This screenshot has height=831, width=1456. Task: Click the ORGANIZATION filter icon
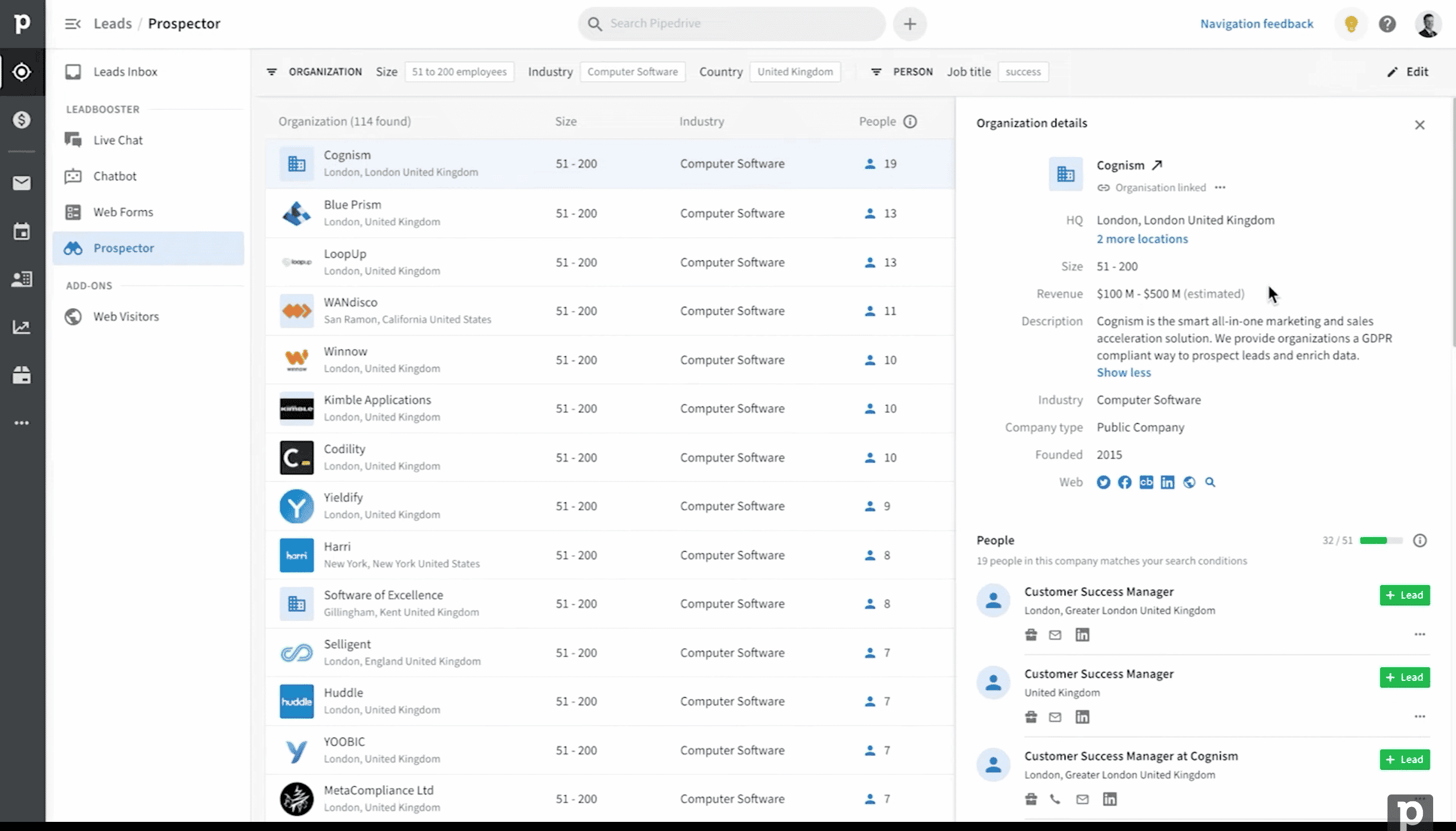tap(272, 72)
